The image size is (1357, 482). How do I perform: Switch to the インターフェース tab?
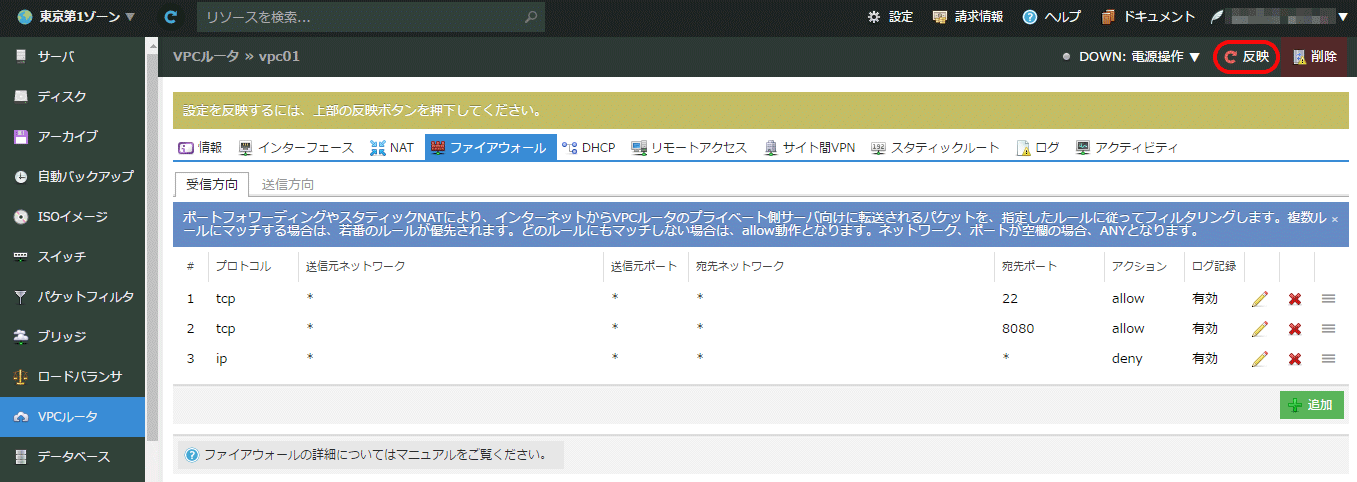click(296, 147)
